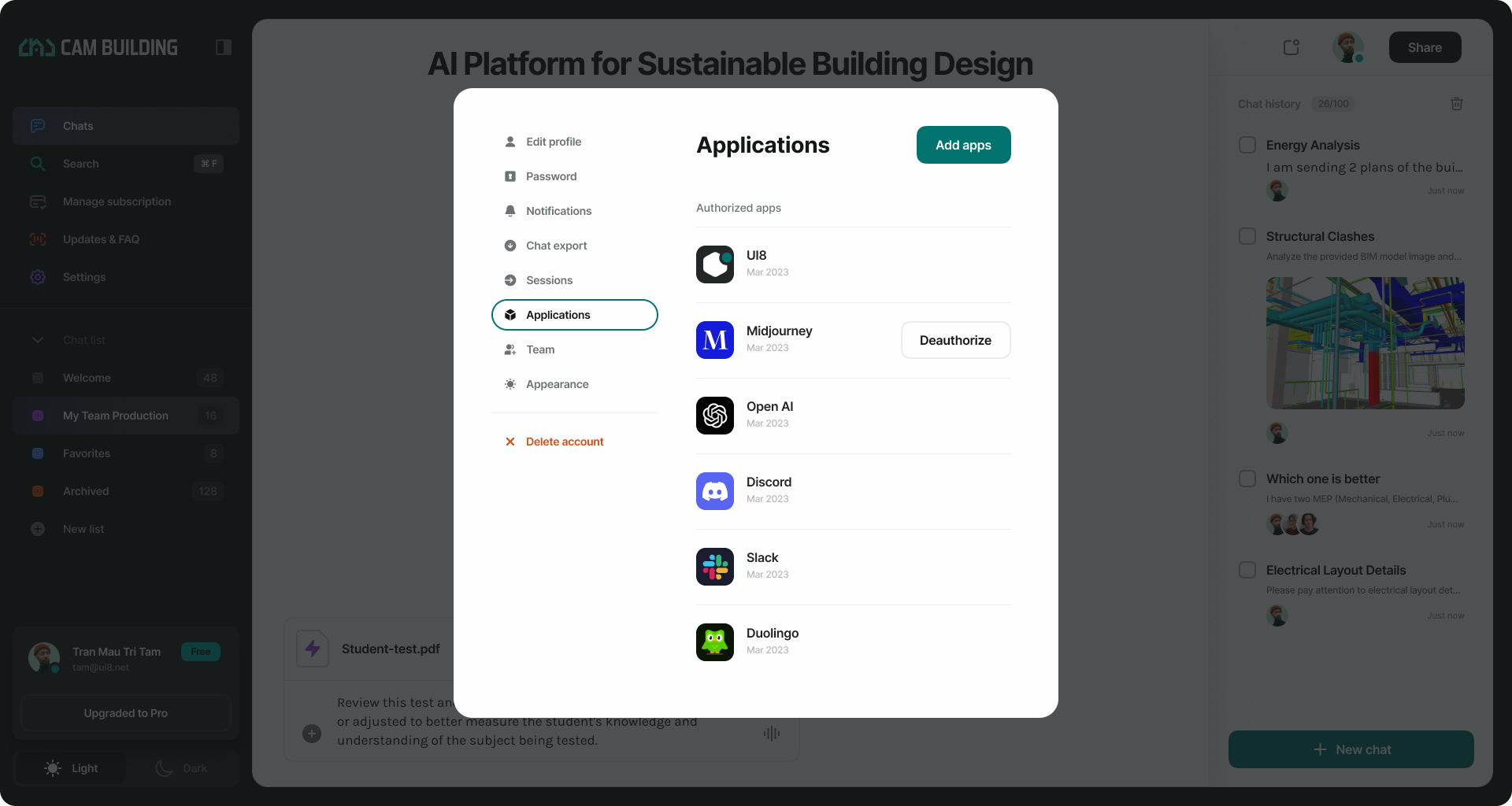1512x806 pixels.
Task: Click the Duolingo row title
Action: (773, 633)
